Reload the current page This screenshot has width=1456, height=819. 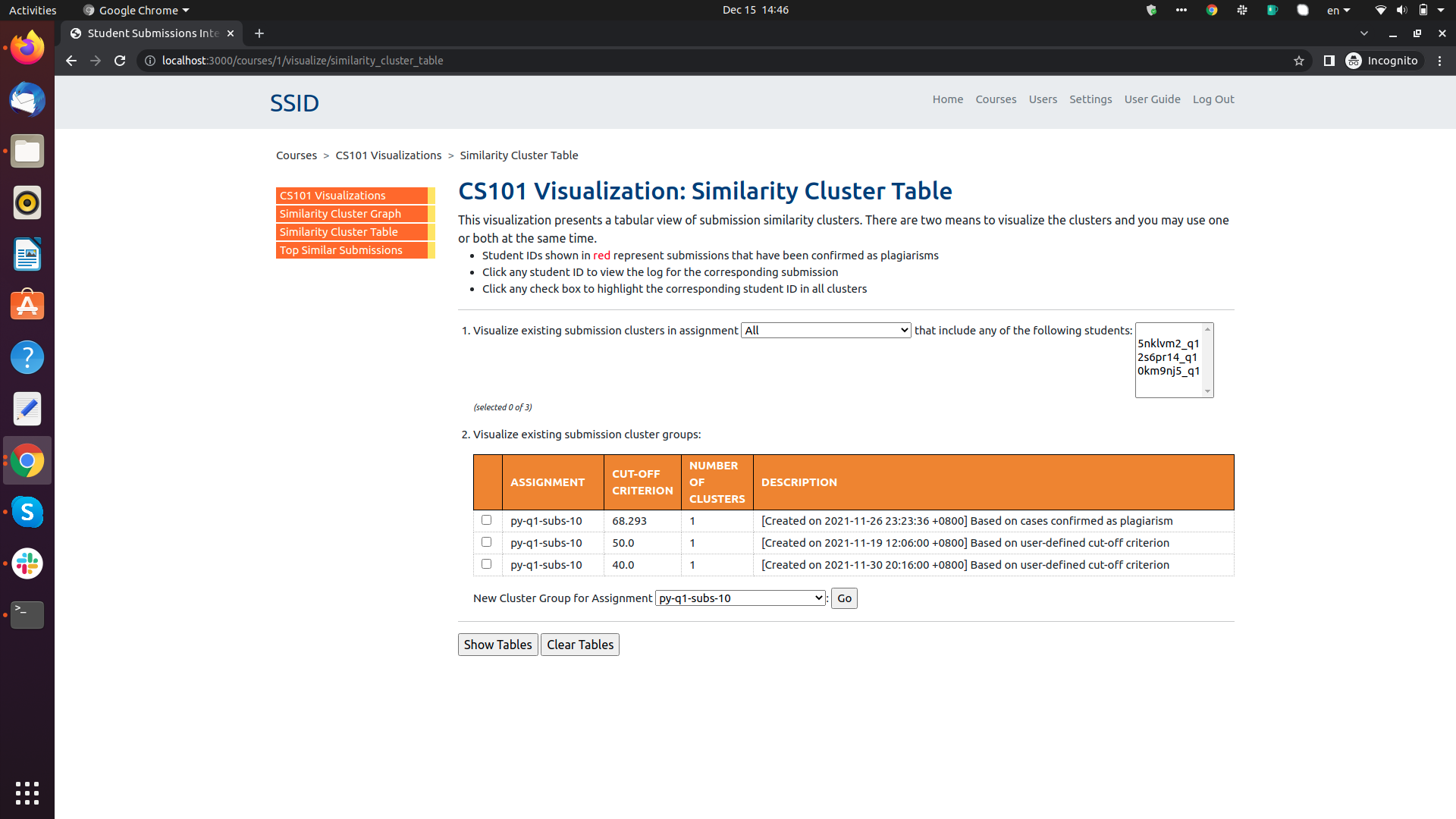[x=119, y=61]
